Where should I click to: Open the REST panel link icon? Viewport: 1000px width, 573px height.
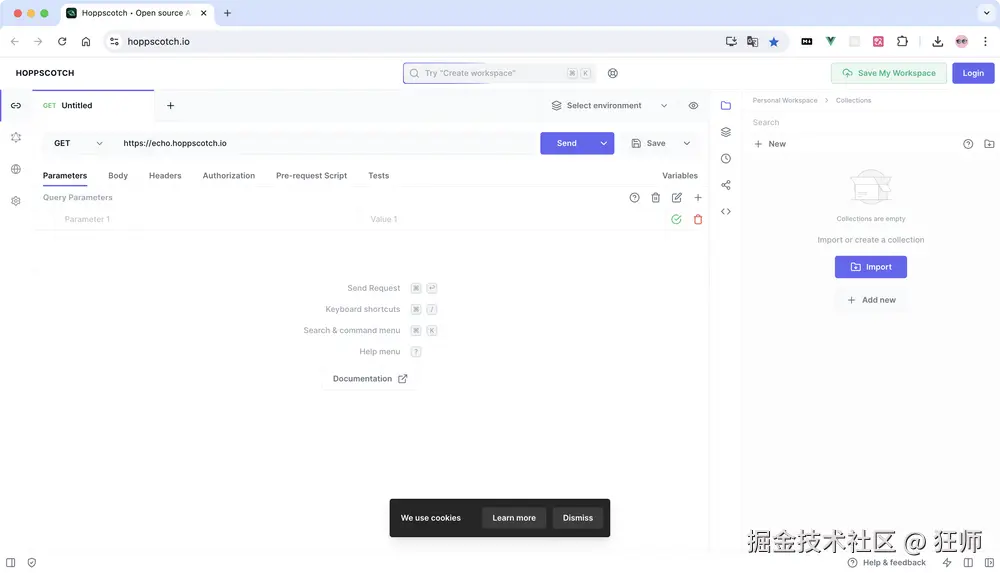click(16, 105)
